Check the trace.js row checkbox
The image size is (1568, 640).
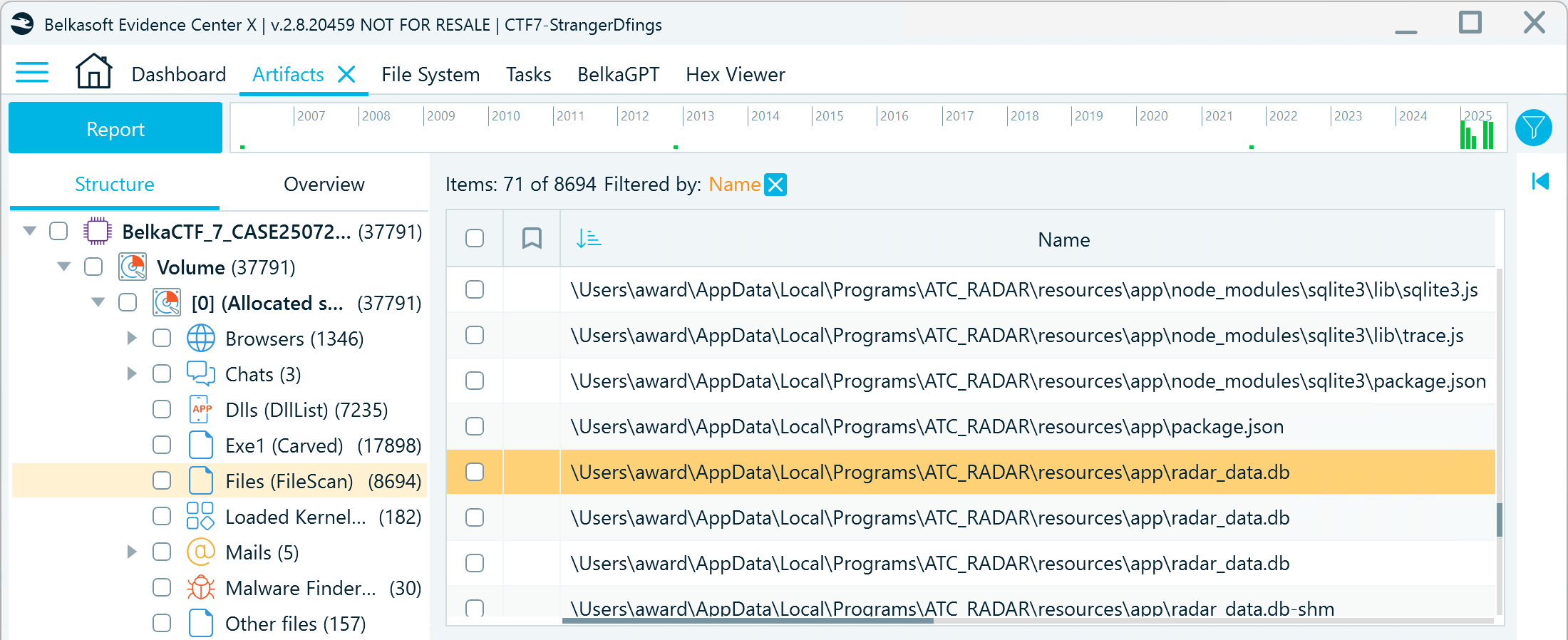475,335
